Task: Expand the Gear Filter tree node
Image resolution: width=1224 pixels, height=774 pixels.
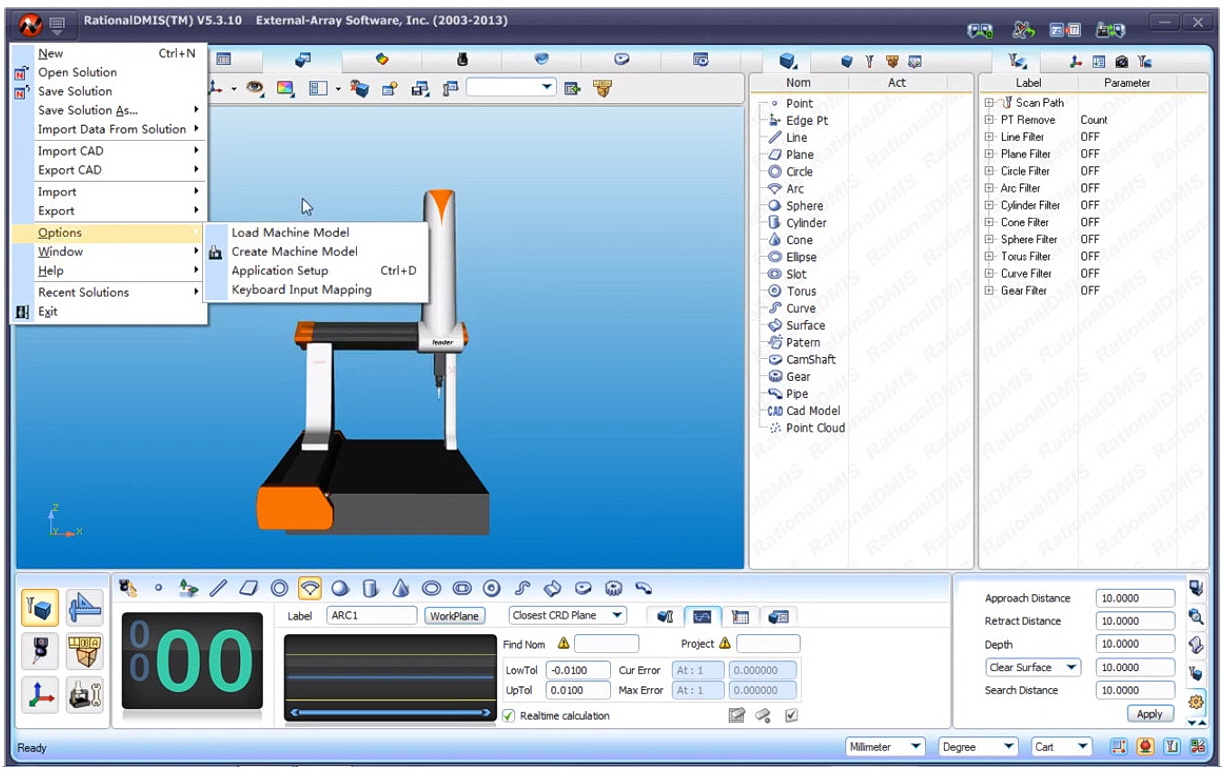Action: click(989, 290)
